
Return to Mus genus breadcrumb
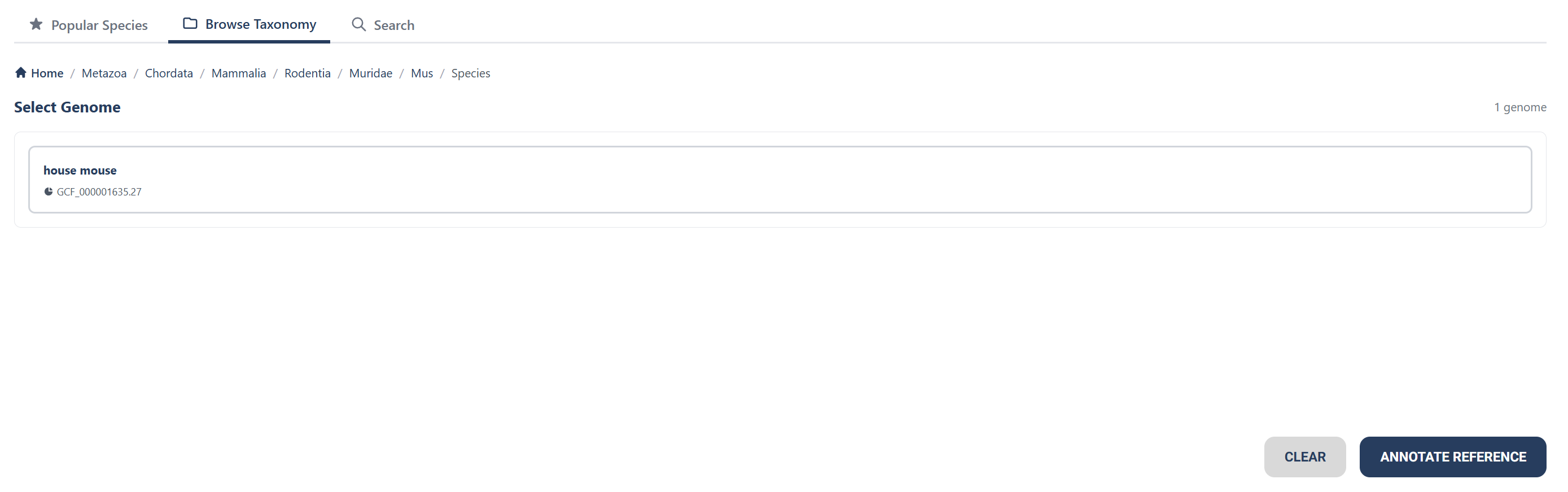point(422,73)
